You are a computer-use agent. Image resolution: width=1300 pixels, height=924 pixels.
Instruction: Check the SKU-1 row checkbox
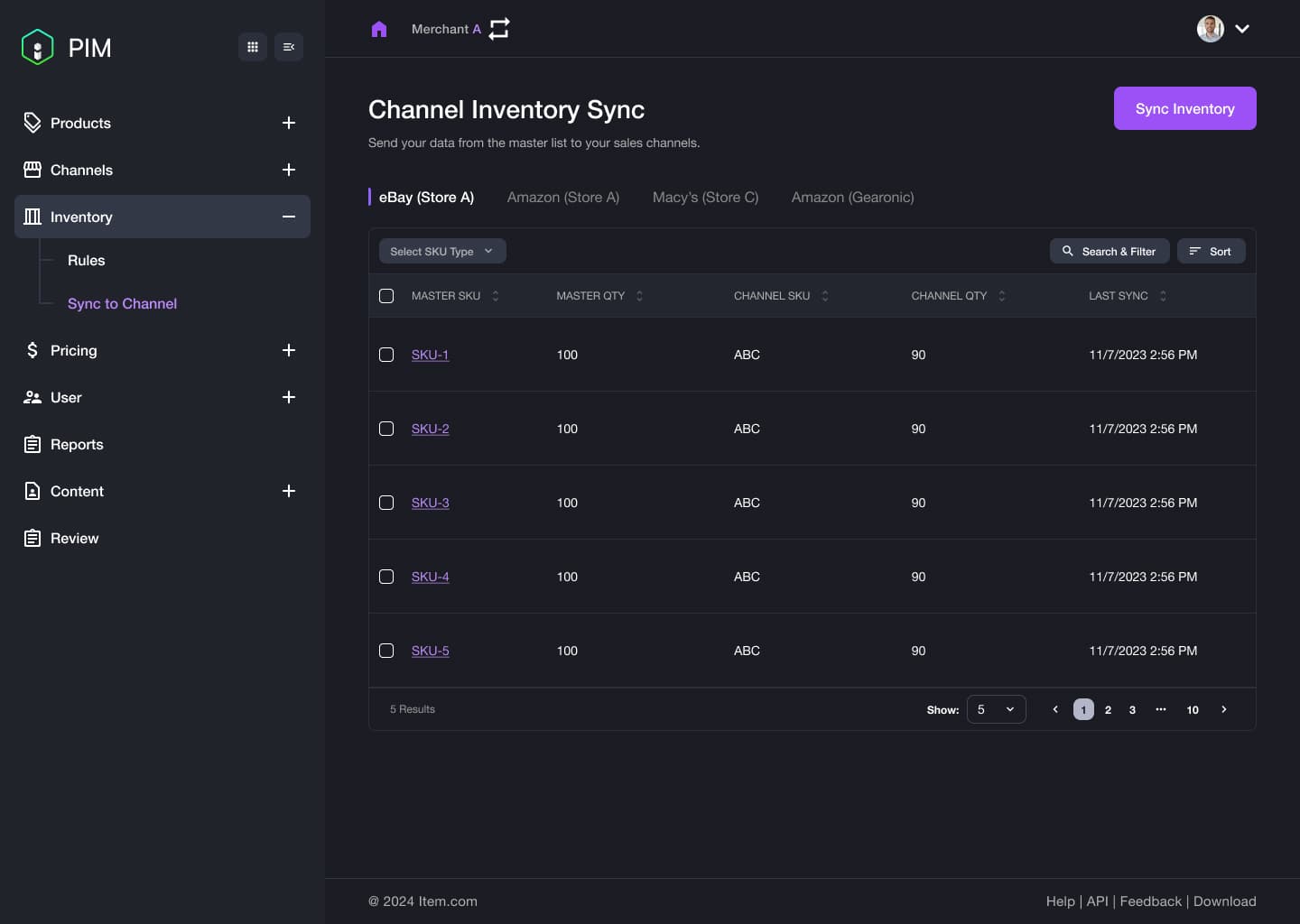(386, 355)
